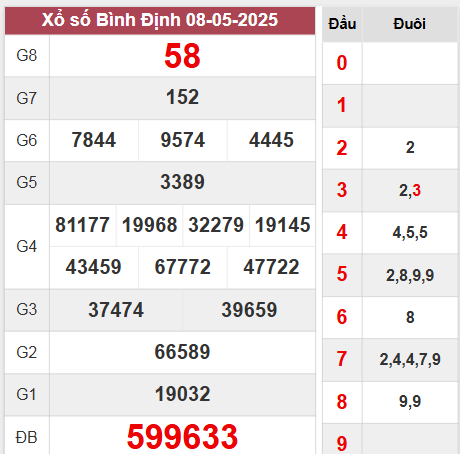Click G6 number 9574
This screenshot has height=454, width=460.
pyautogui.click(x=183, y=140)
